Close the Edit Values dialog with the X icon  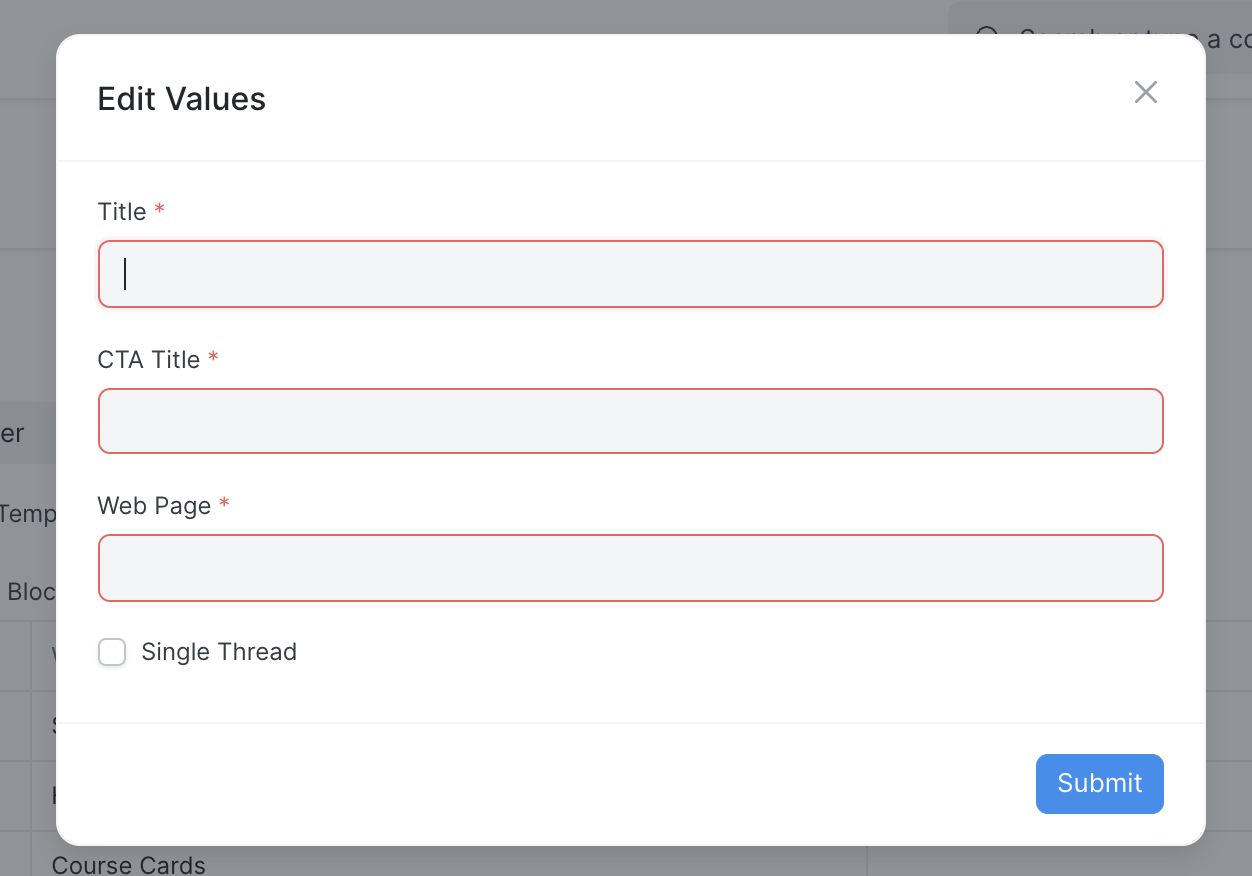coord(1145,91)
